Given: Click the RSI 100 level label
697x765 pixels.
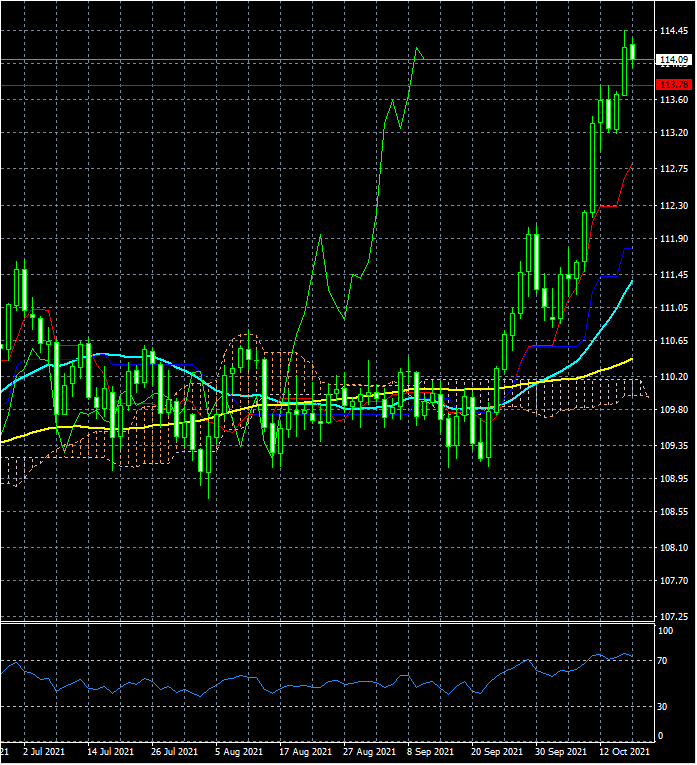Looking at the screenshot, I should pyautogui.click(x=666, y=631).
